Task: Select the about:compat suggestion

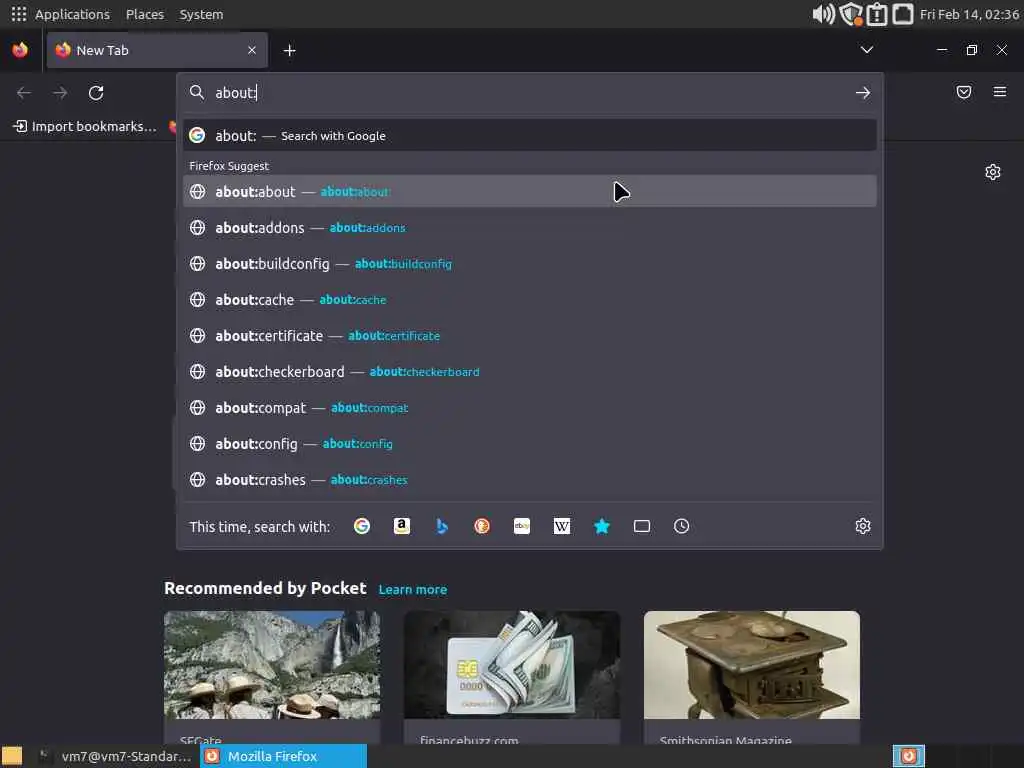Action: (x=530, y=408)
